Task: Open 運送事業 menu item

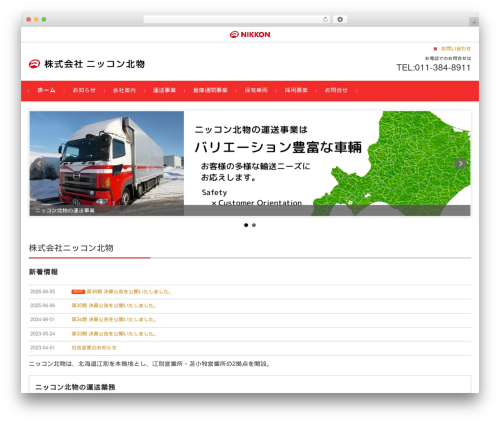Action: tap(164, 90)
